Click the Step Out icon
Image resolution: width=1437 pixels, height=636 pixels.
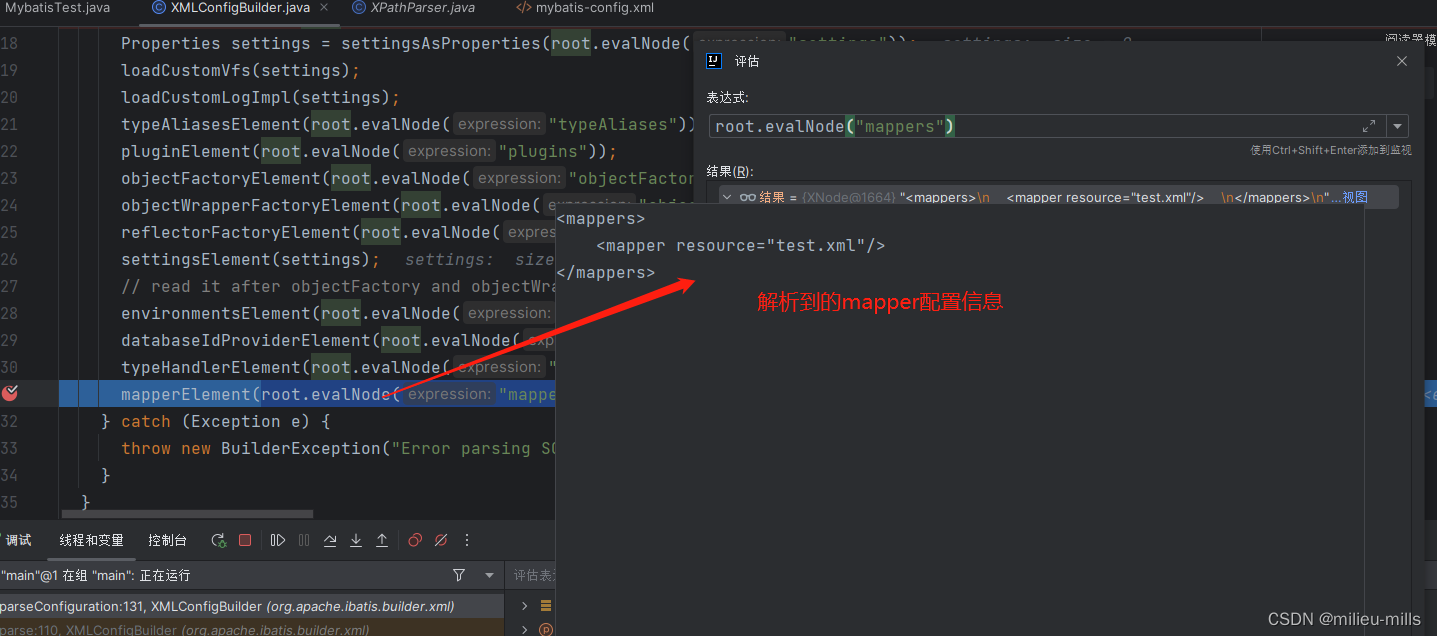pyautogui.click(x=382, y=540)
